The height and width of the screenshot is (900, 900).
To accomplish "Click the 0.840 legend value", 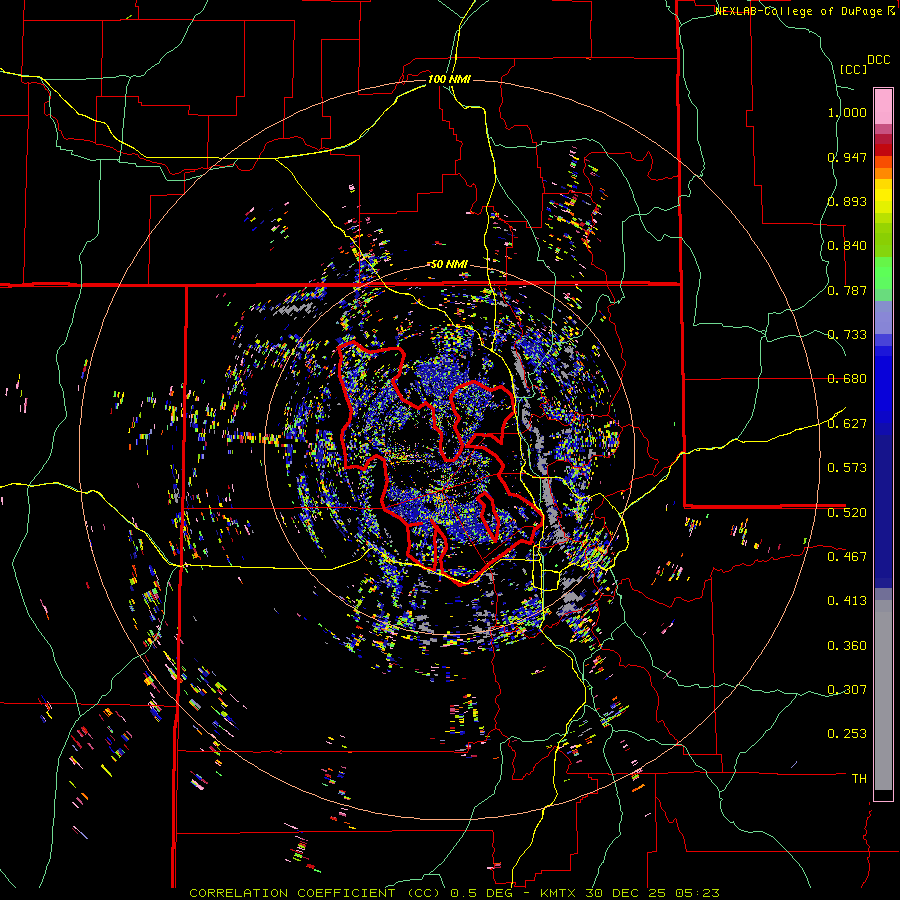I will (847, 246).
